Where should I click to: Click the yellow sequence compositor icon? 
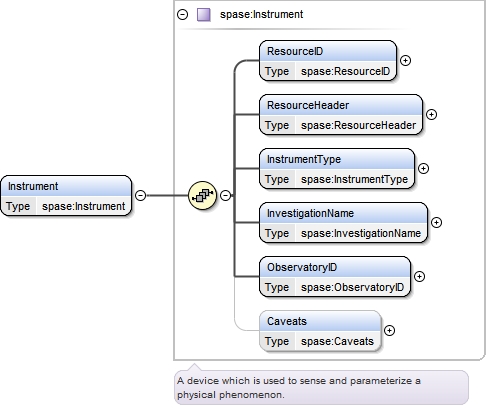coord(202,195)
